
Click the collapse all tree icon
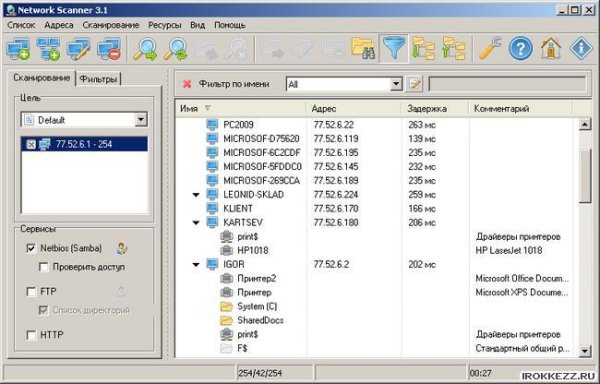click(453, 49)
